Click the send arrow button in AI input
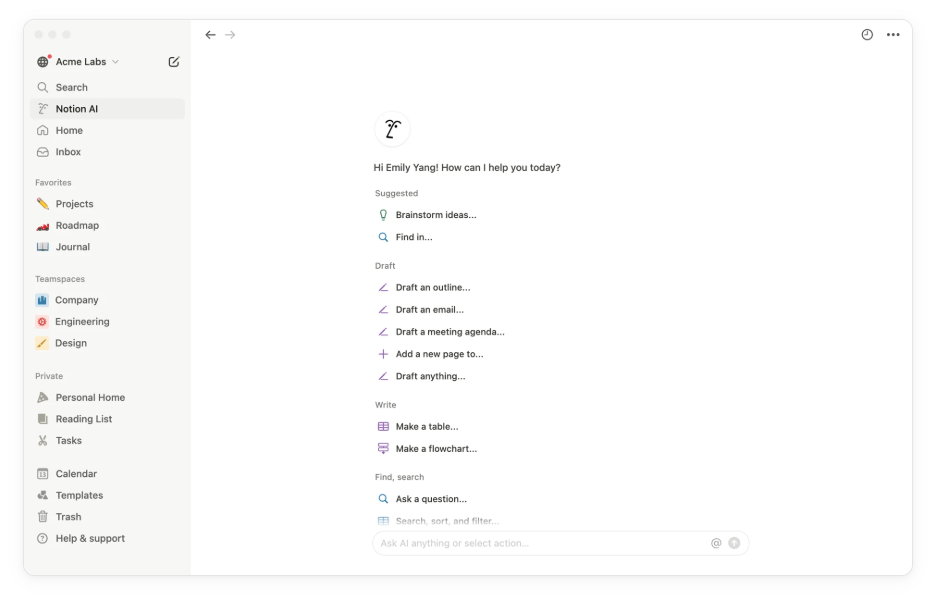 pos(734,543)
